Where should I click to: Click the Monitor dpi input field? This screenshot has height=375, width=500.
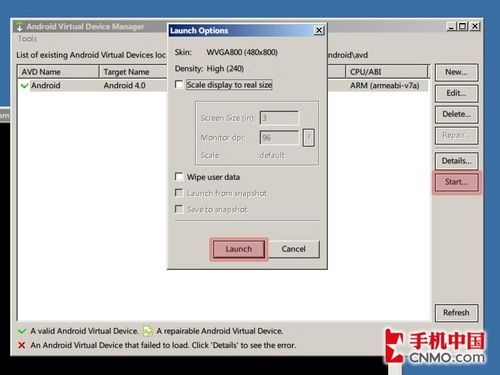coord(279,137)
